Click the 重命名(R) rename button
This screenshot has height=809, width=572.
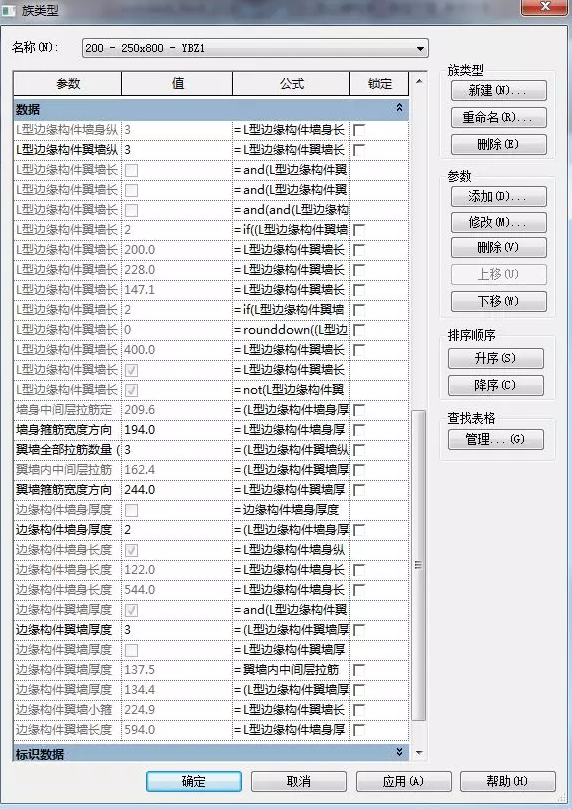498,117
